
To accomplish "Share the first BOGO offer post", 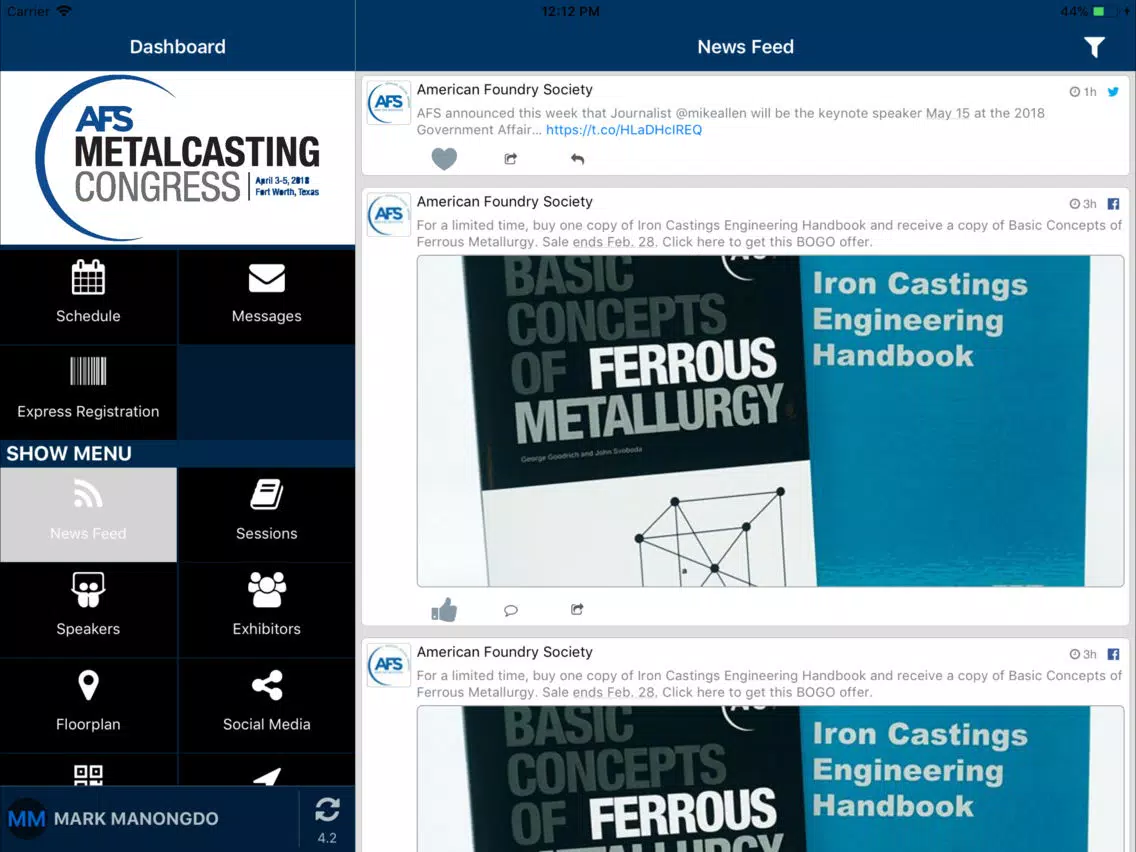I will (577, 609).
